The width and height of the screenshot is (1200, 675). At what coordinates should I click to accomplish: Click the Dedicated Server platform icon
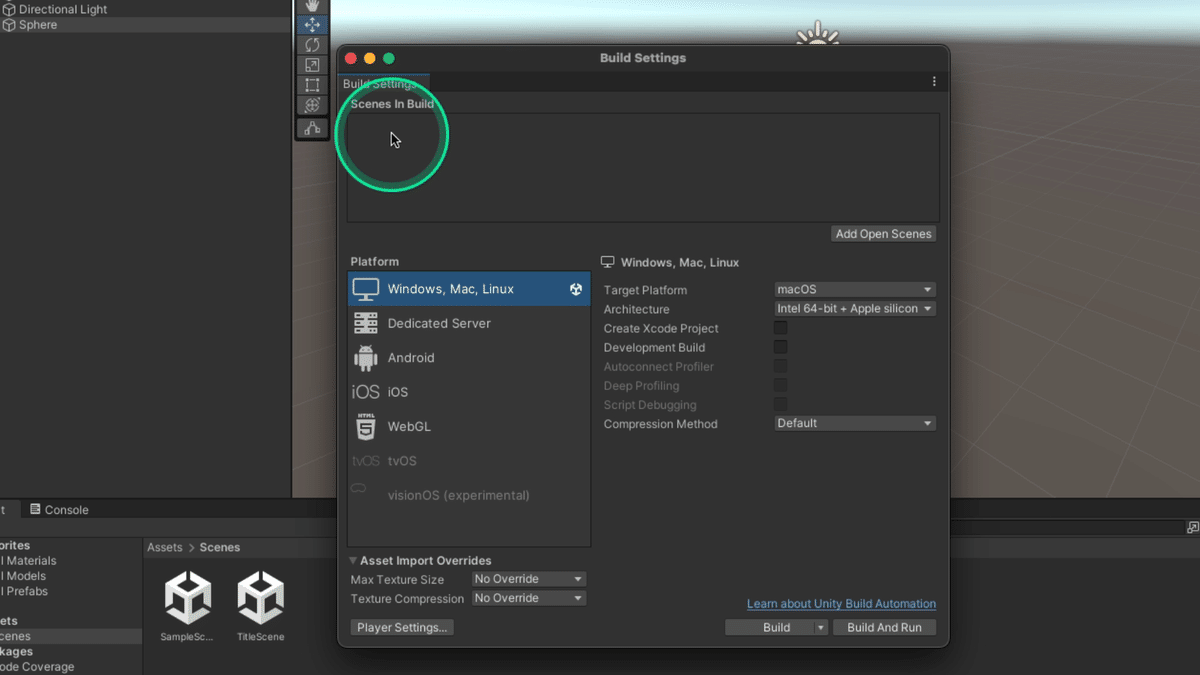tap(366, 323)
